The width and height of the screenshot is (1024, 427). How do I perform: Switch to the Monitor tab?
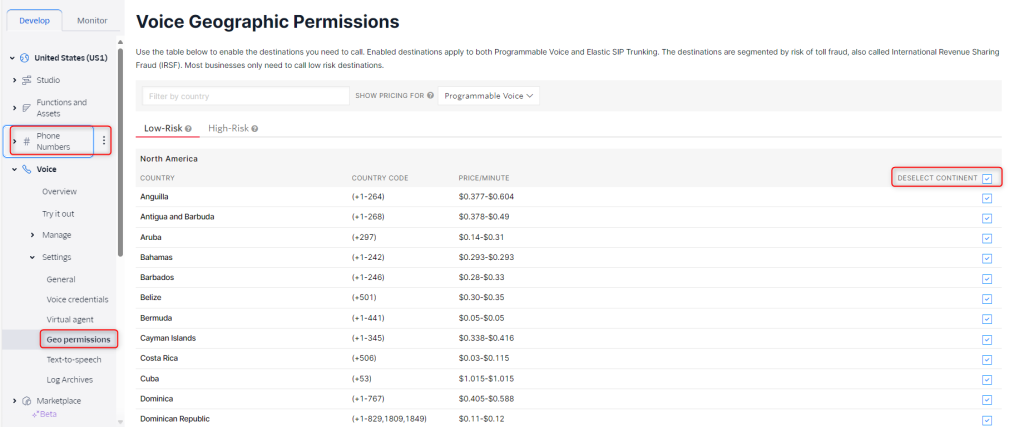(x=92, y=20)
